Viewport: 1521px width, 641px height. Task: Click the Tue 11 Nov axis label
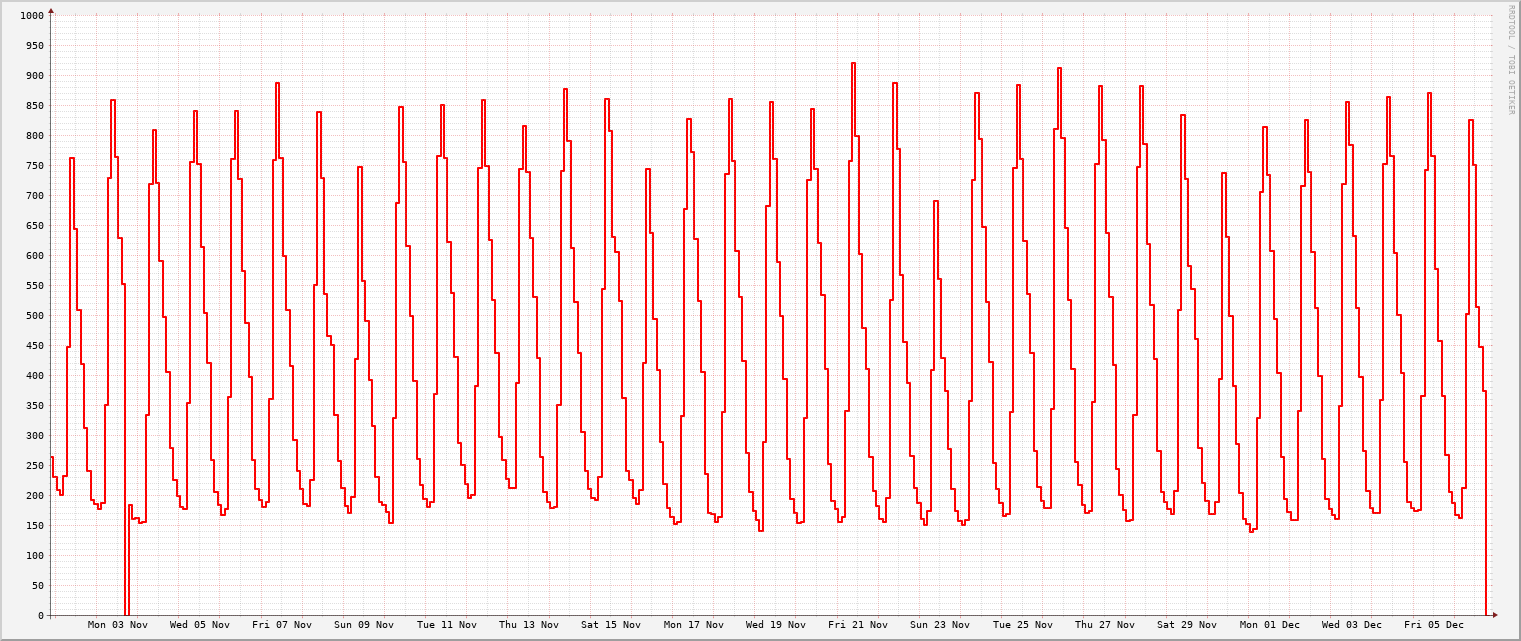tap(448, 624)
